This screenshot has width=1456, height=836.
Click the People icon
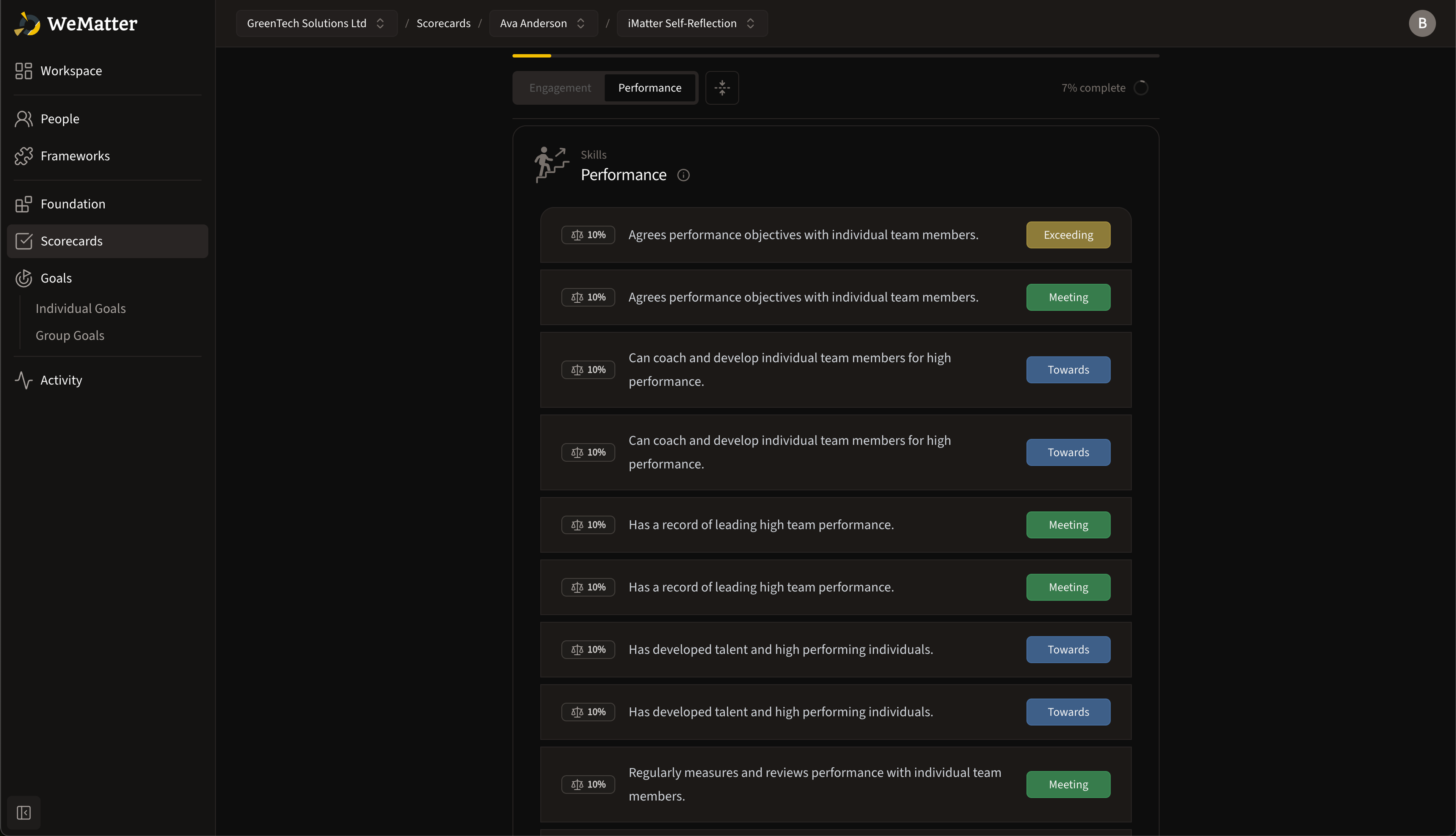24,119
